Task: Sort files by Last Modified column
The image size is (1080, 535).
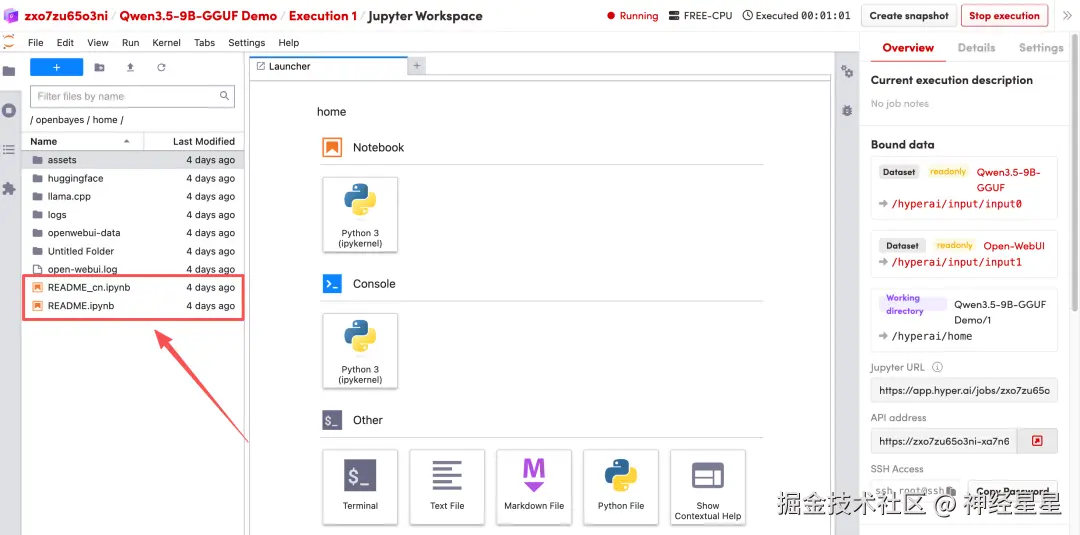Action: click(194, 141)
